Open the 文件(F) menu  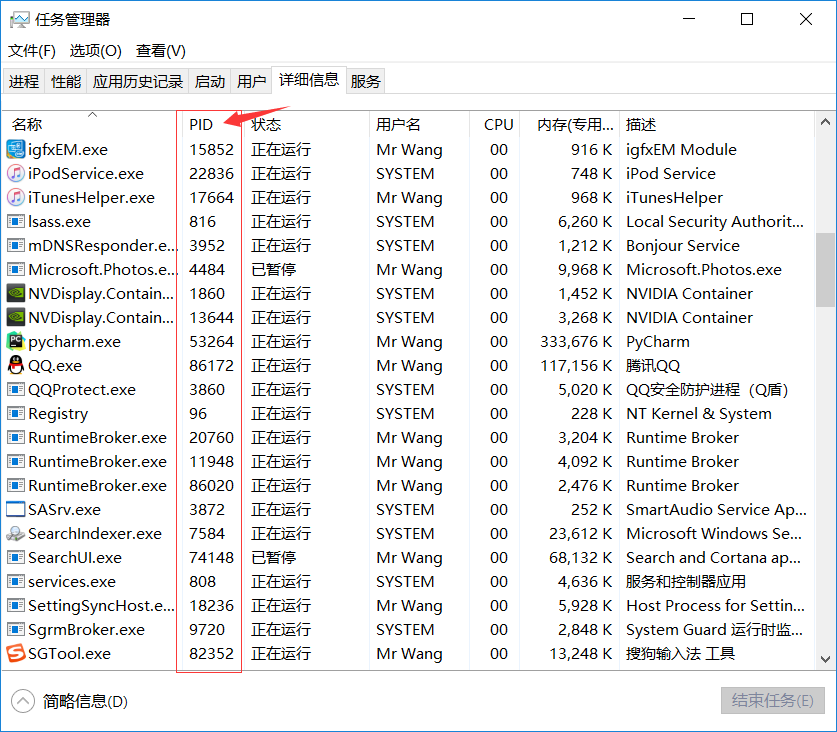[31, 51]
